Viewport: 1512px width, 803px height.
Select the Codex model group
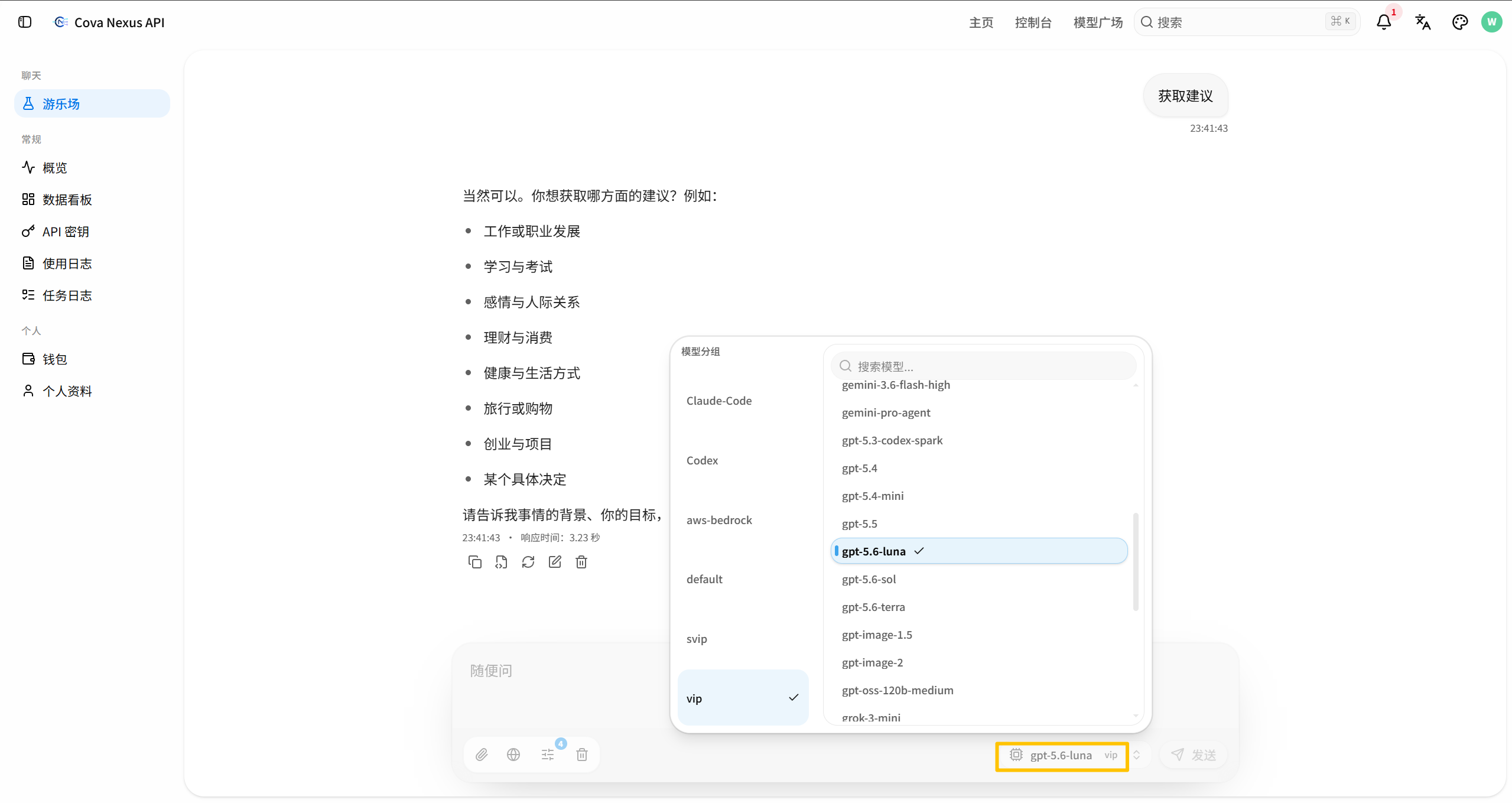pyautogui.click(x=743, y=460)
